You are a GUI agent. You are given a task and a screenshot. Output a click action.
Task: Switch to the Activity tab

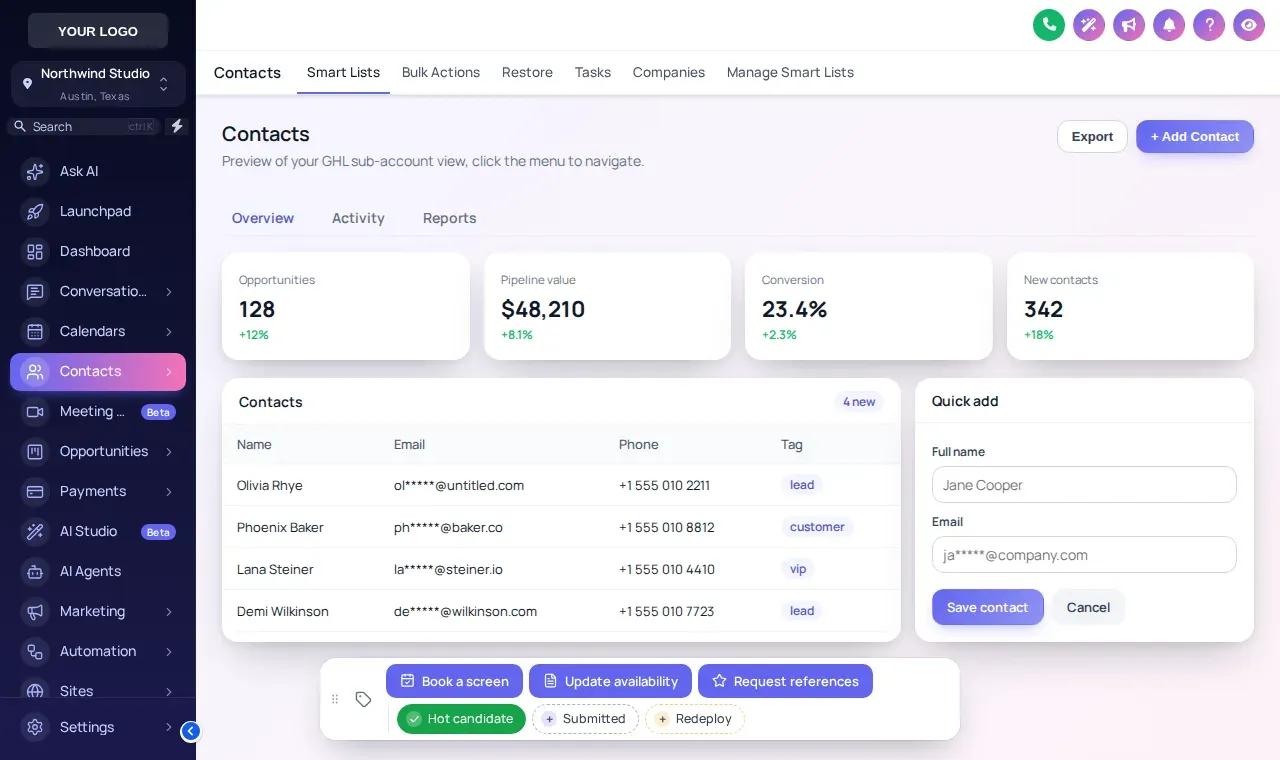click(x=358, y=218)
